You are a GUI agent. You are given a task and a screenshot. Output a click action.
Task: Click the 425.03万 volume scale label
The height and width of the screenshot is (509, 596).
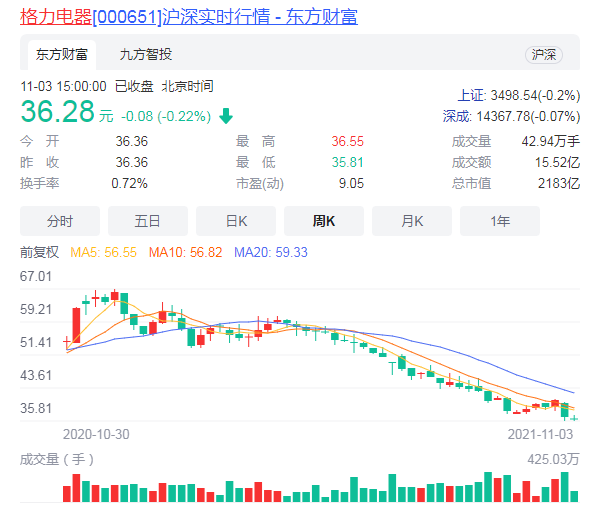click(x=553, y=459)
